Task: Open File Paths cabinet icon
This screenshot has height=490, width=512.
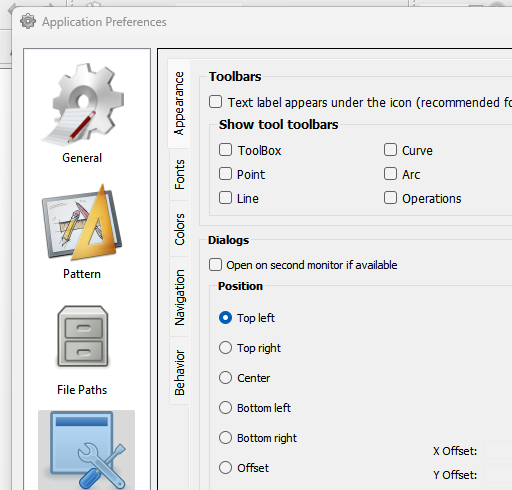Action: 83,336
